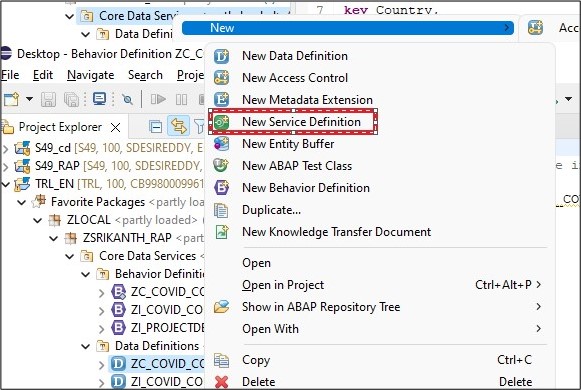The height and width of the screenshot is (390, 581).
Task: Select ZLOCAL package in the tree
Action: click(x=89, y=220)
